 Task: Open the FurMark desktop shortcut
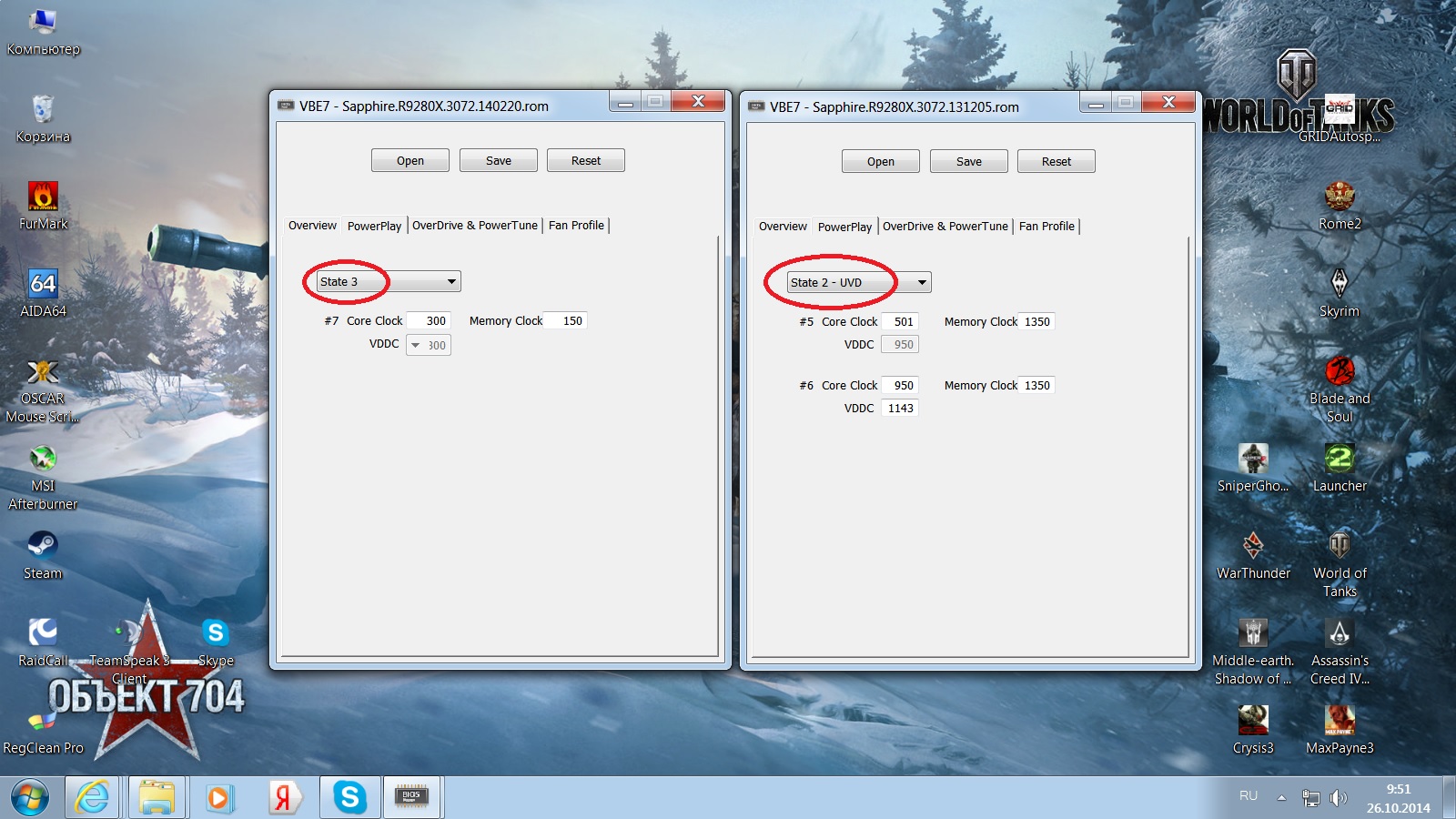point(43,205)
